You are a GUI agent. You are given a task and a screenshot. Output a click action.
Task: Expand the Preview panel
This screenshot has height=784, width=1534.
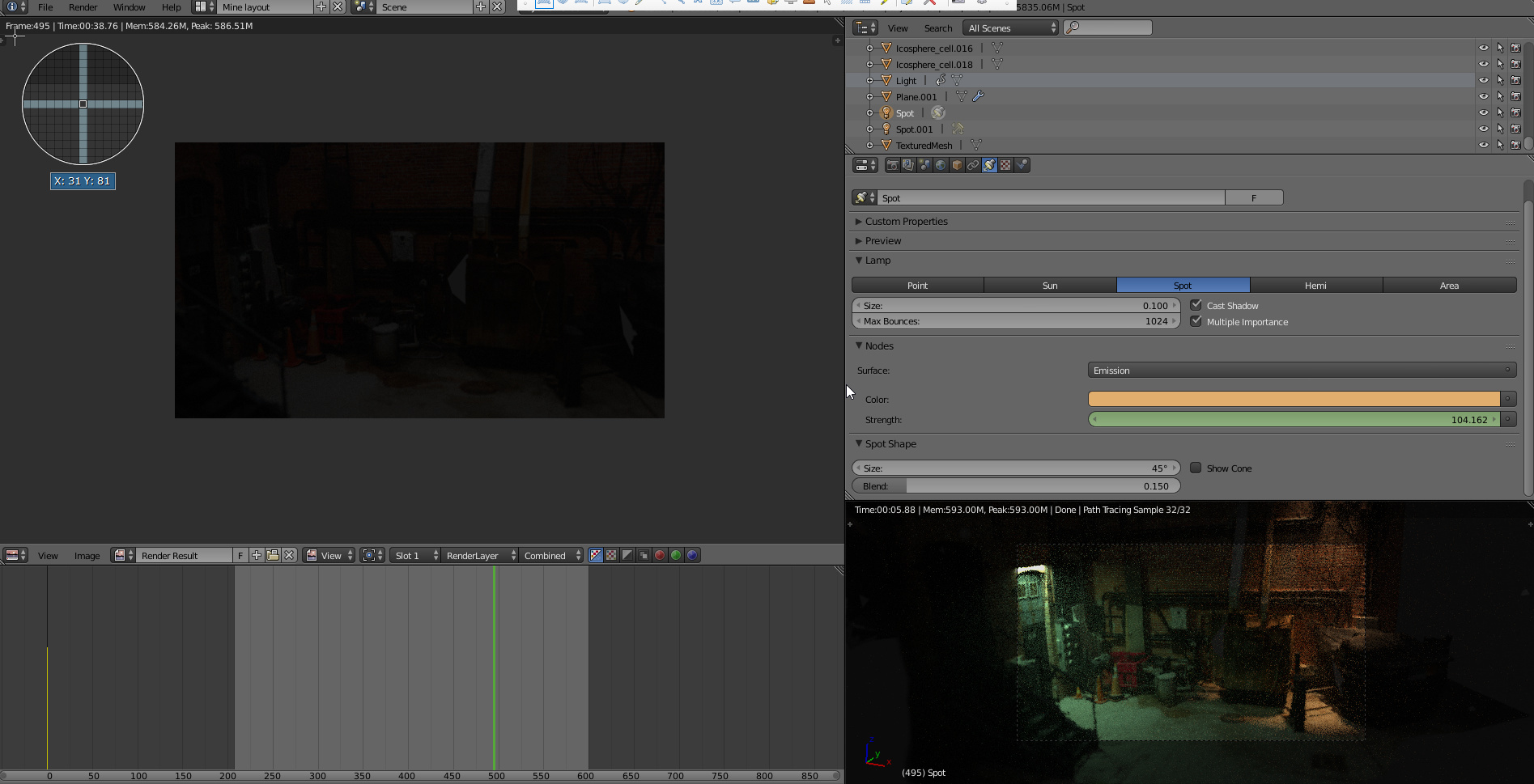[859, 240]
